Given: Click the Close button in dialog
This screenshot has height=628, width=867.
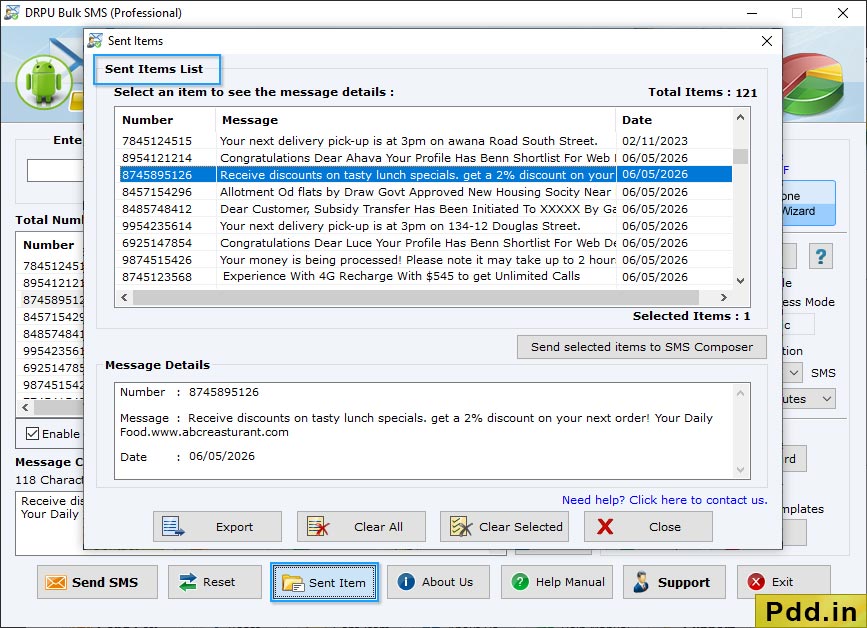Looking at the screenshot, I should tap(648, 527).
